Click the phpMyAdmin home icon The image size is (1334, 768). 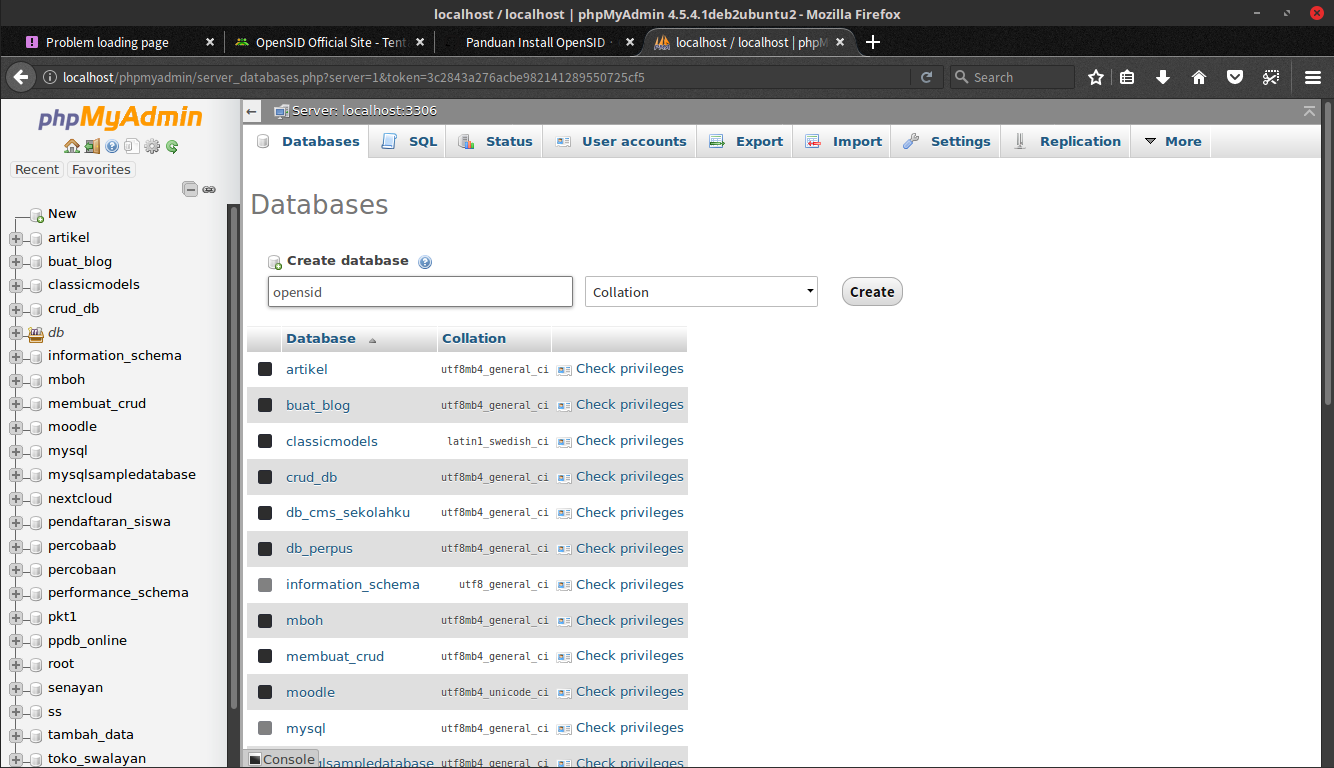pos(72,146)
